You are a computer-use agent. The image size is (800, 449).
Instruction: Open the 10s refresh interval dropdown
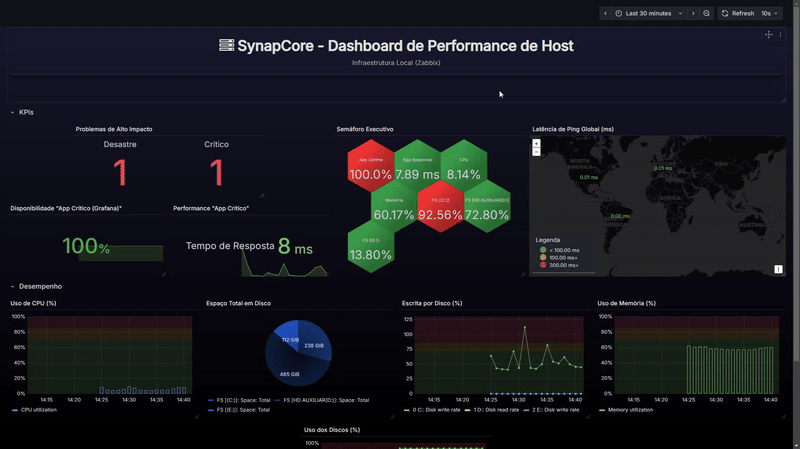[770, 14]
